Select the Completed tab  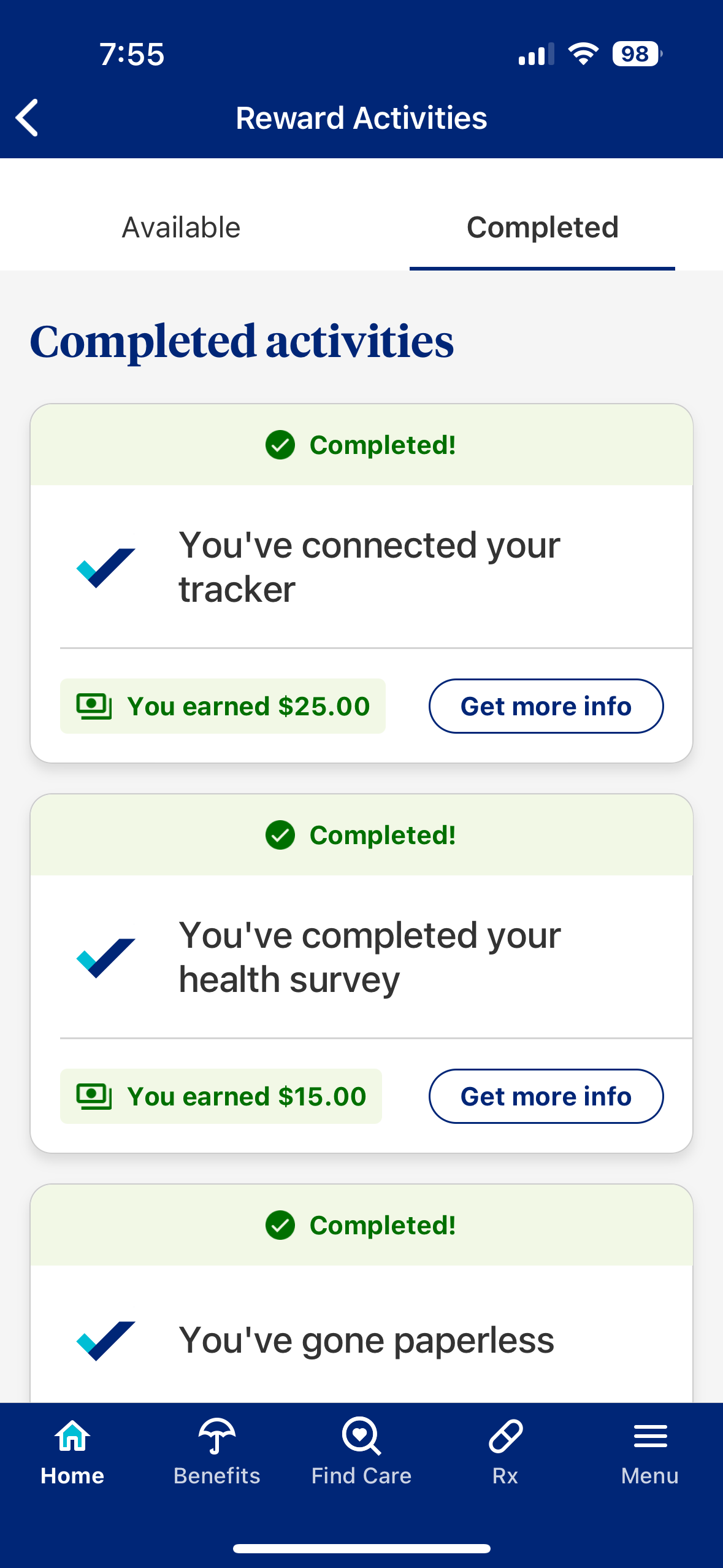(542, 228)
